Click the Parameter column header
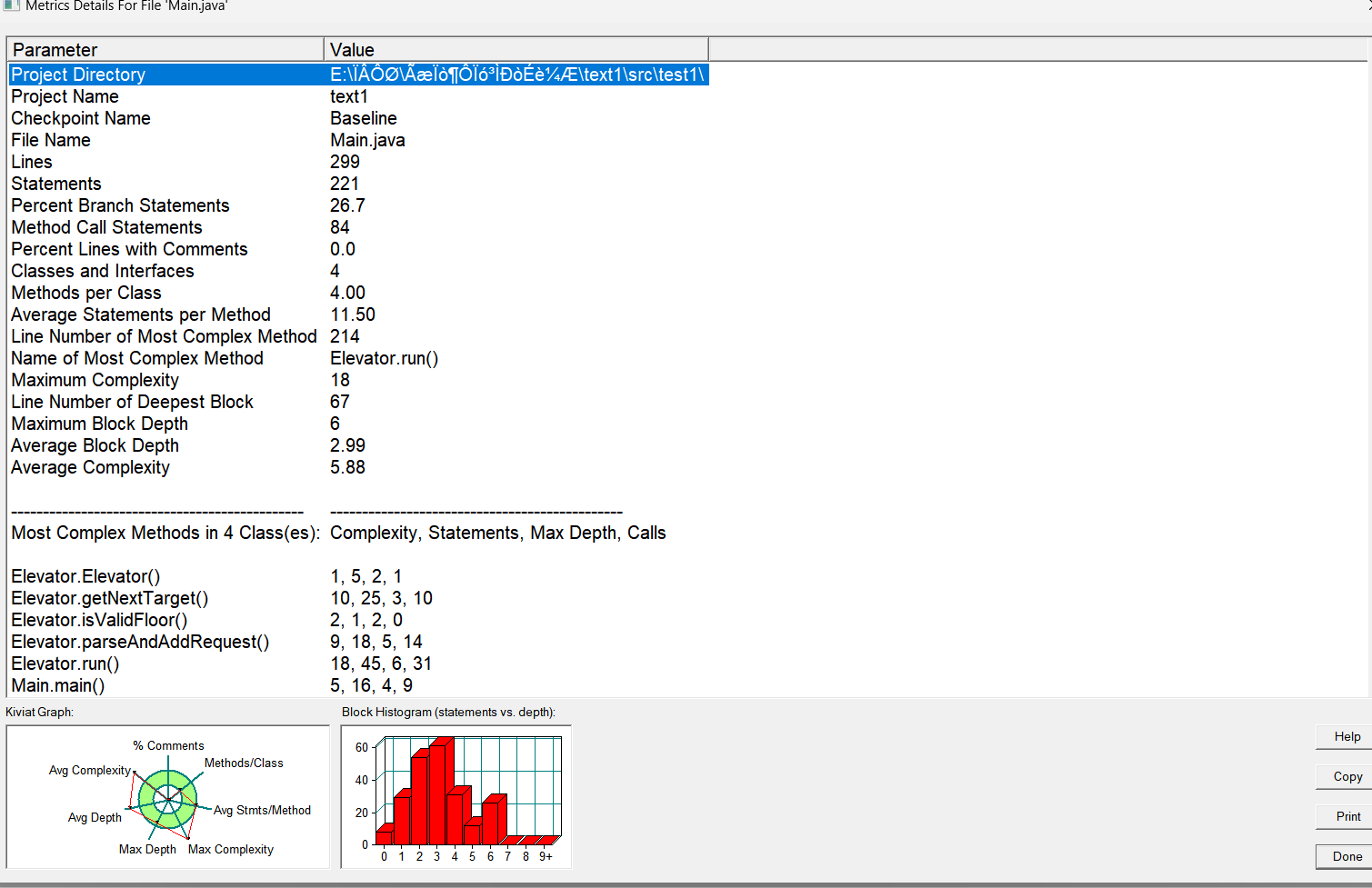 pos(165,50)
